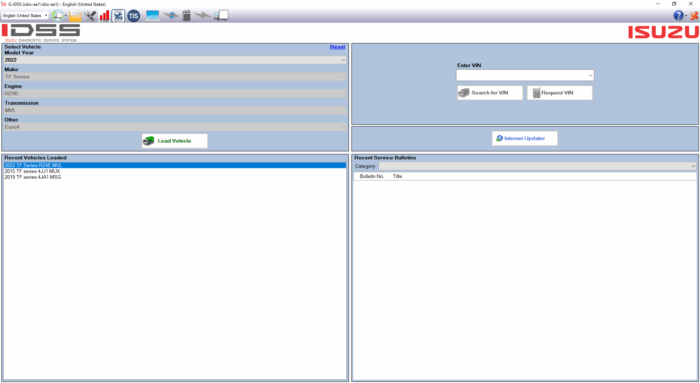Minimize the G-IDSS window
700x383 pixels.
click(658, 4)
